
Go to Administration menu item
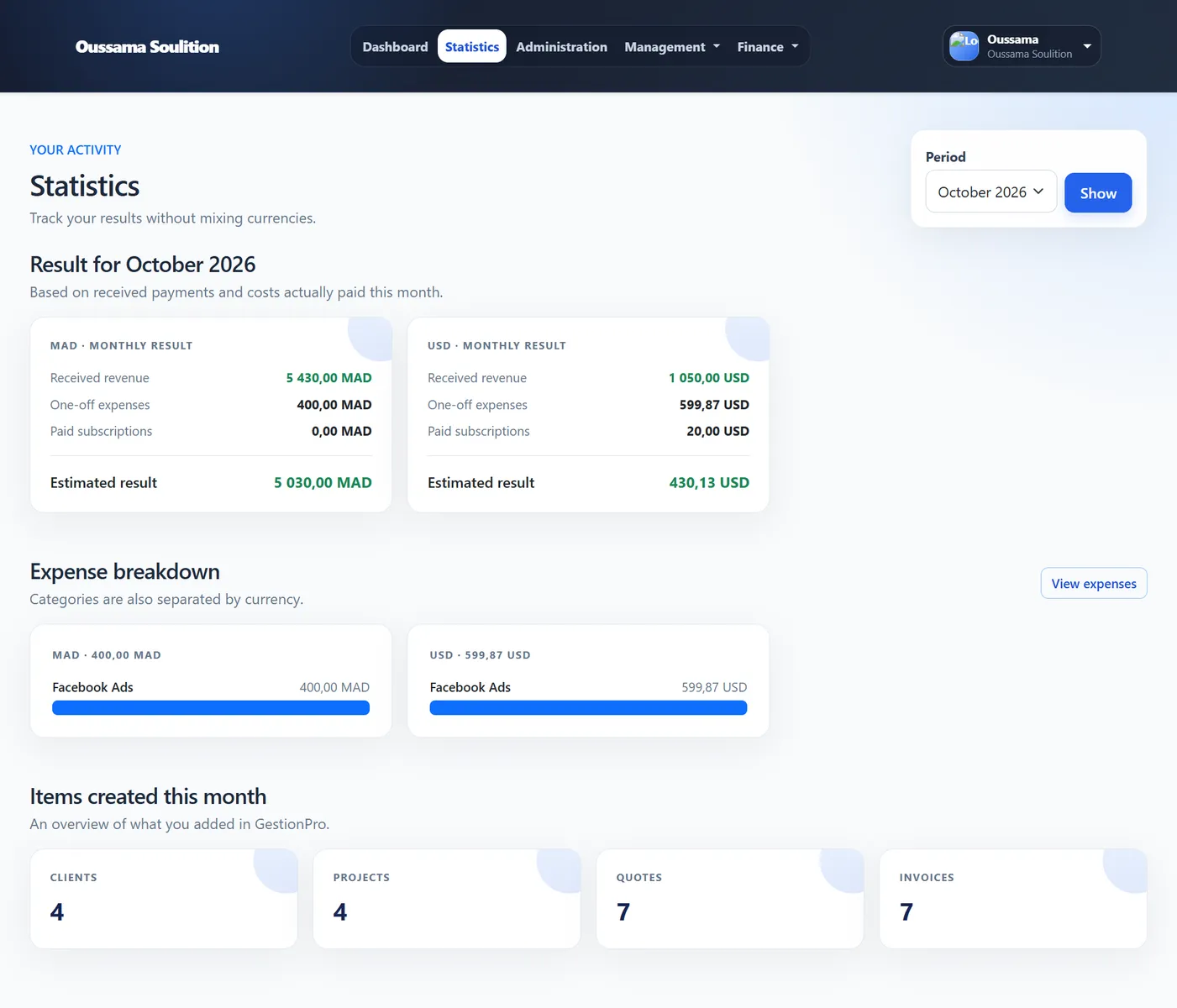click(561, 47)
